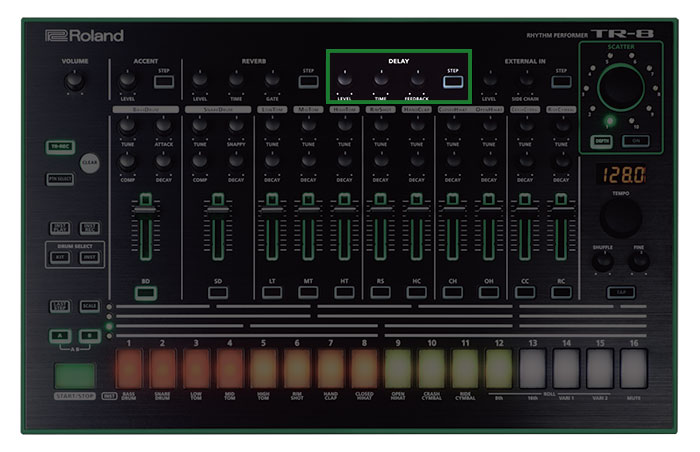Click the CC instrument select button

point(525,293)
